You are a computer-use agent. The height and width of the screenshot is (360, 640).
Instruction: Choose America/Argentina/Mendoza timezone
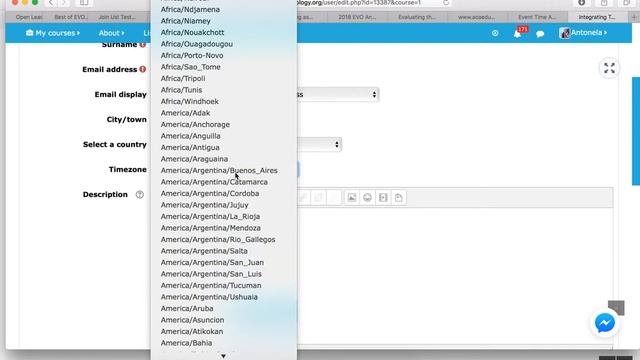(211, 228)
